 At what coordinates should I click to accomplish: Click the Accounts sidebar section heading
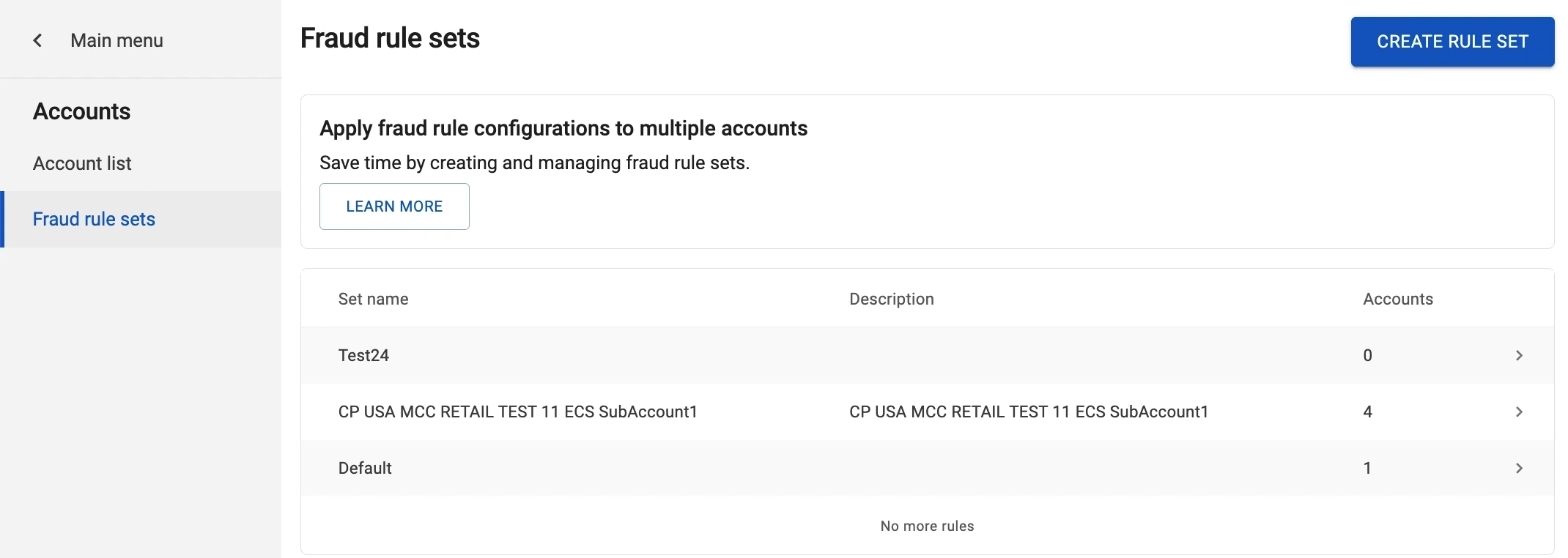pyautogui.click(x=81, y=111)
